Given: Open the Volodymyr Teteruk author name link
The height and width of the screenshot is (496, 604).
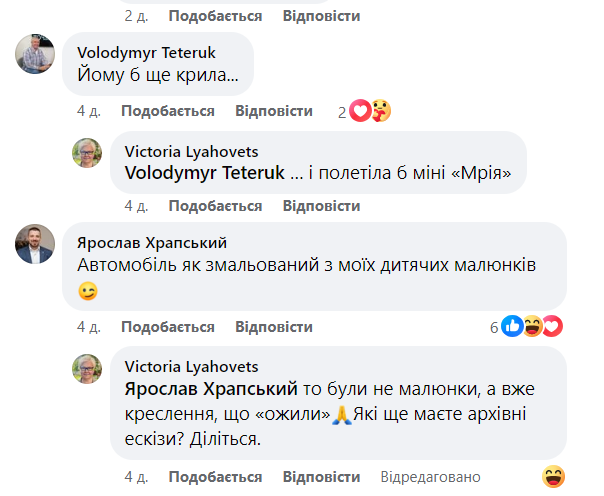Looking at the screenshot, I should click(145, 52).
